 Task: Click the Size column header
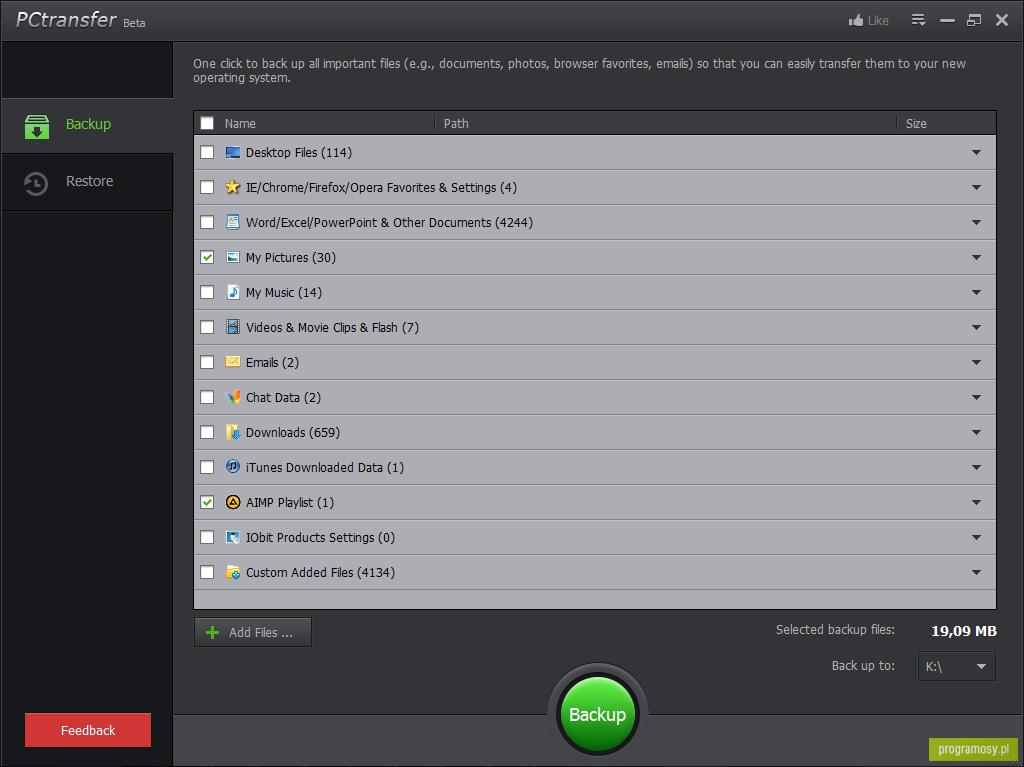click(x=916, y=123)
